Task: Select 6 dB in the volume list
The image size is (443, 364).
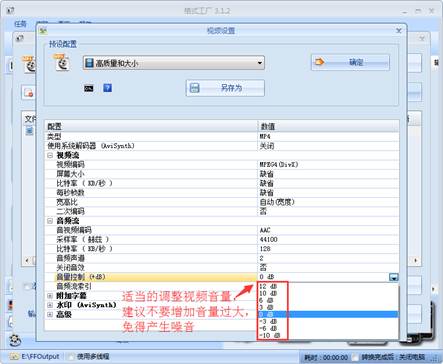Action: pyautogui.click(x=266, y=300)
